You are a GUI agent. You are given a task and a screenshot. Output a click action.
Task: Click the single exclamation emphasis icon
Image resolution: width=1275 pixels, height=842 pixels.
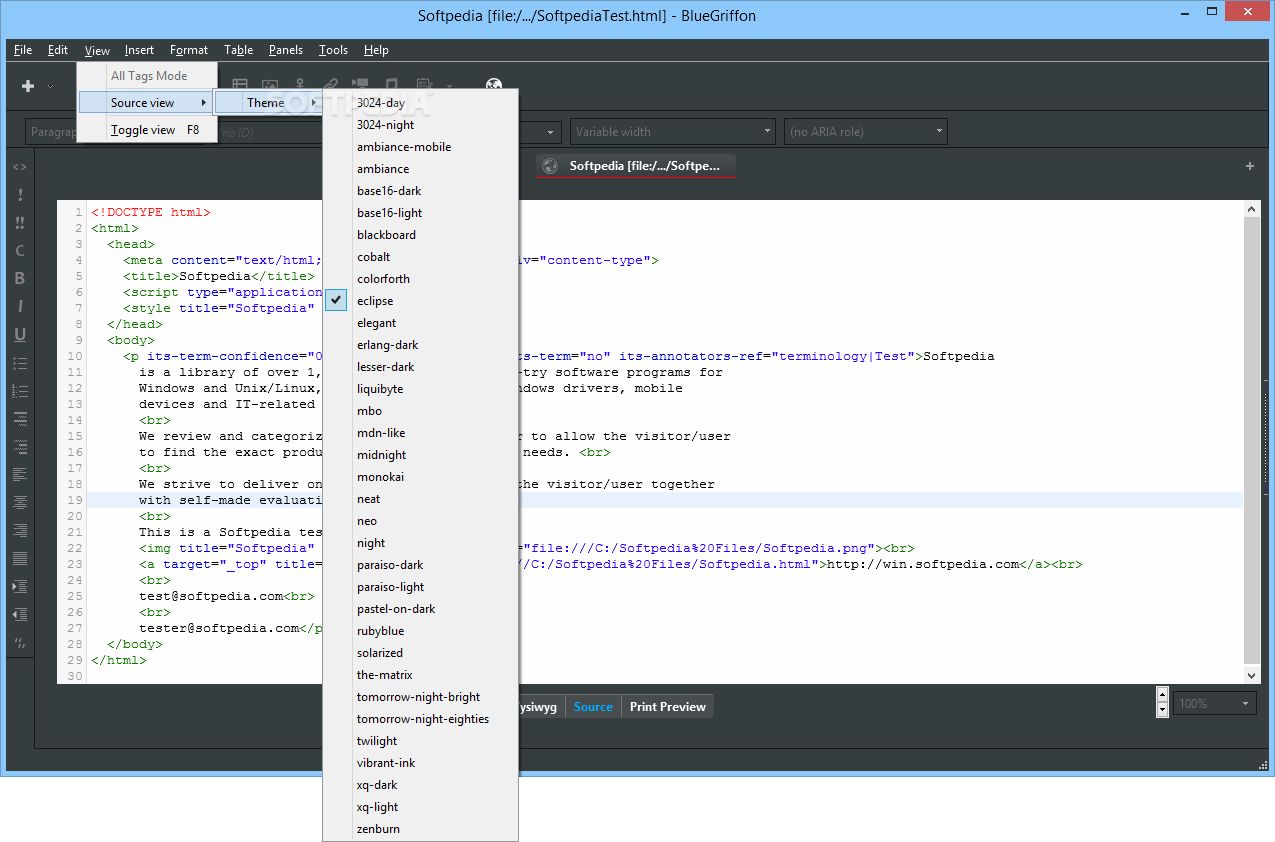[x=20, y=195]
